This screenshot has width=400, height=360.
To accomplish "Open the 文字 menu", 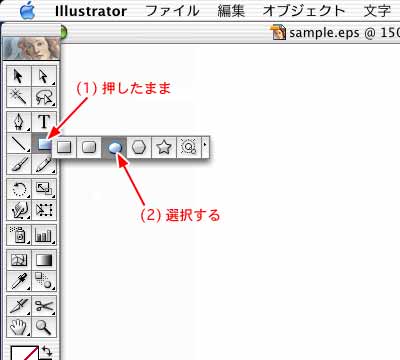I will 377,11.
